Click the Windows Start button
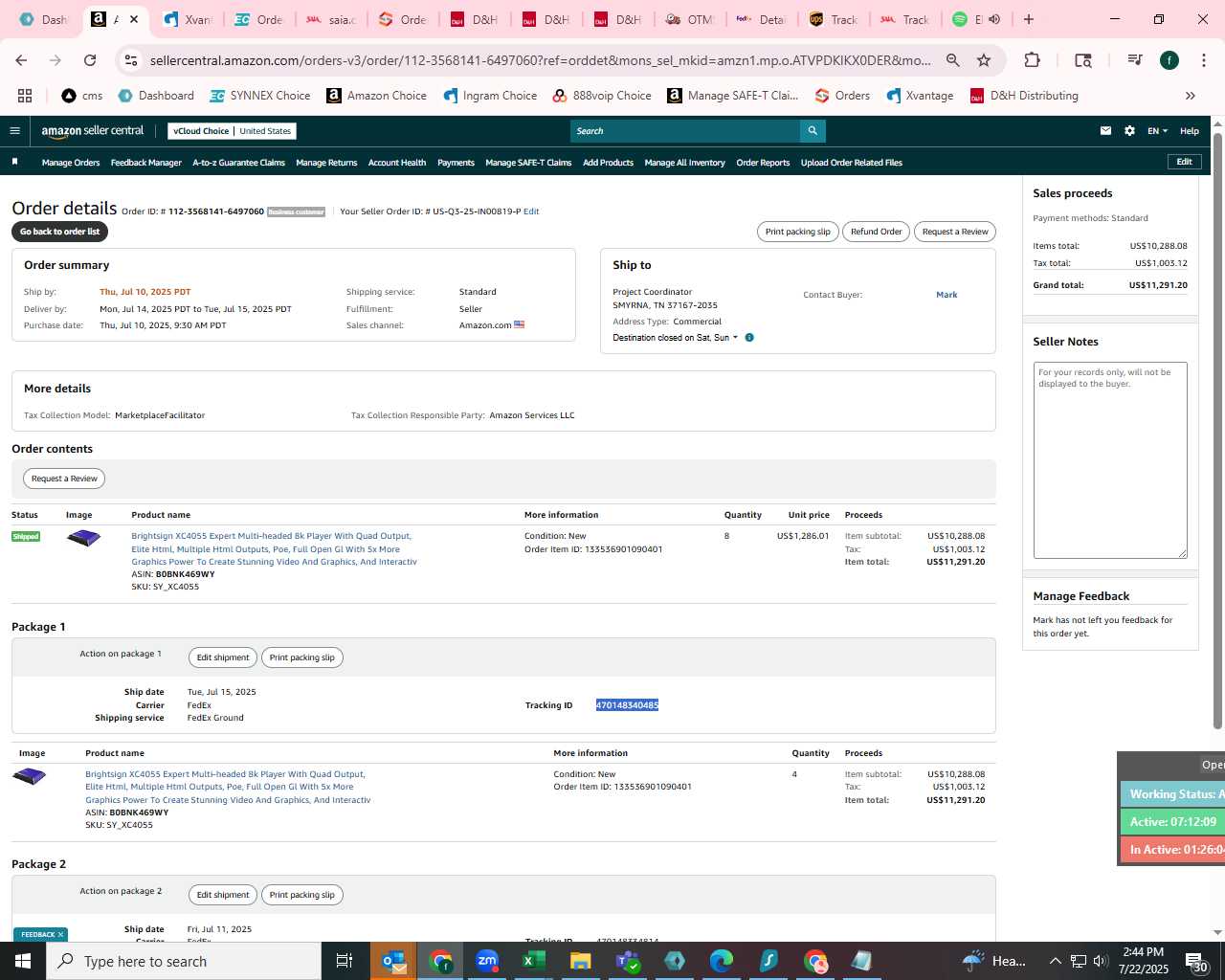This screenshot has width=1225, height=980. point(23,961)
